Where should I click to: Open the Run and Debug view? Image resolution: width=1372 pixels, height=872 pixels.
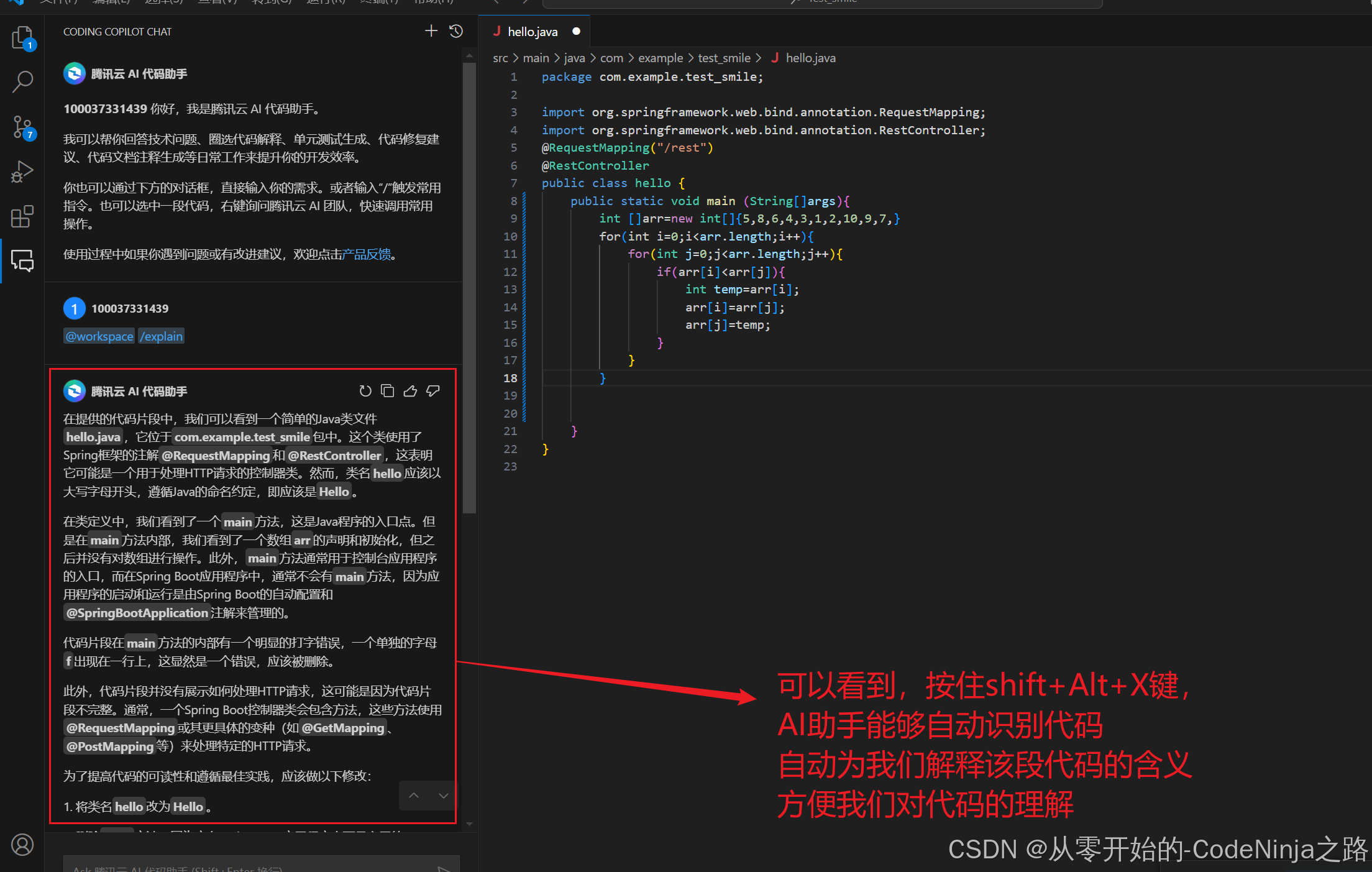(22, 172)
